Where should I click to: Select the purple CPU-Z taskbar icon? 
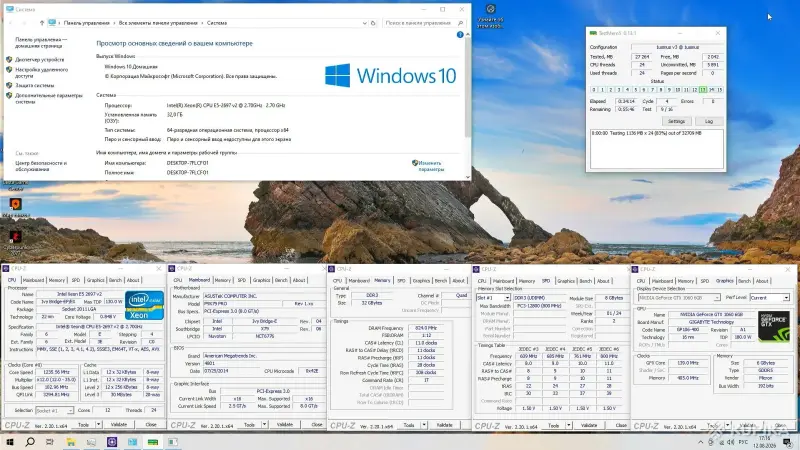click(x=112, y=442)
